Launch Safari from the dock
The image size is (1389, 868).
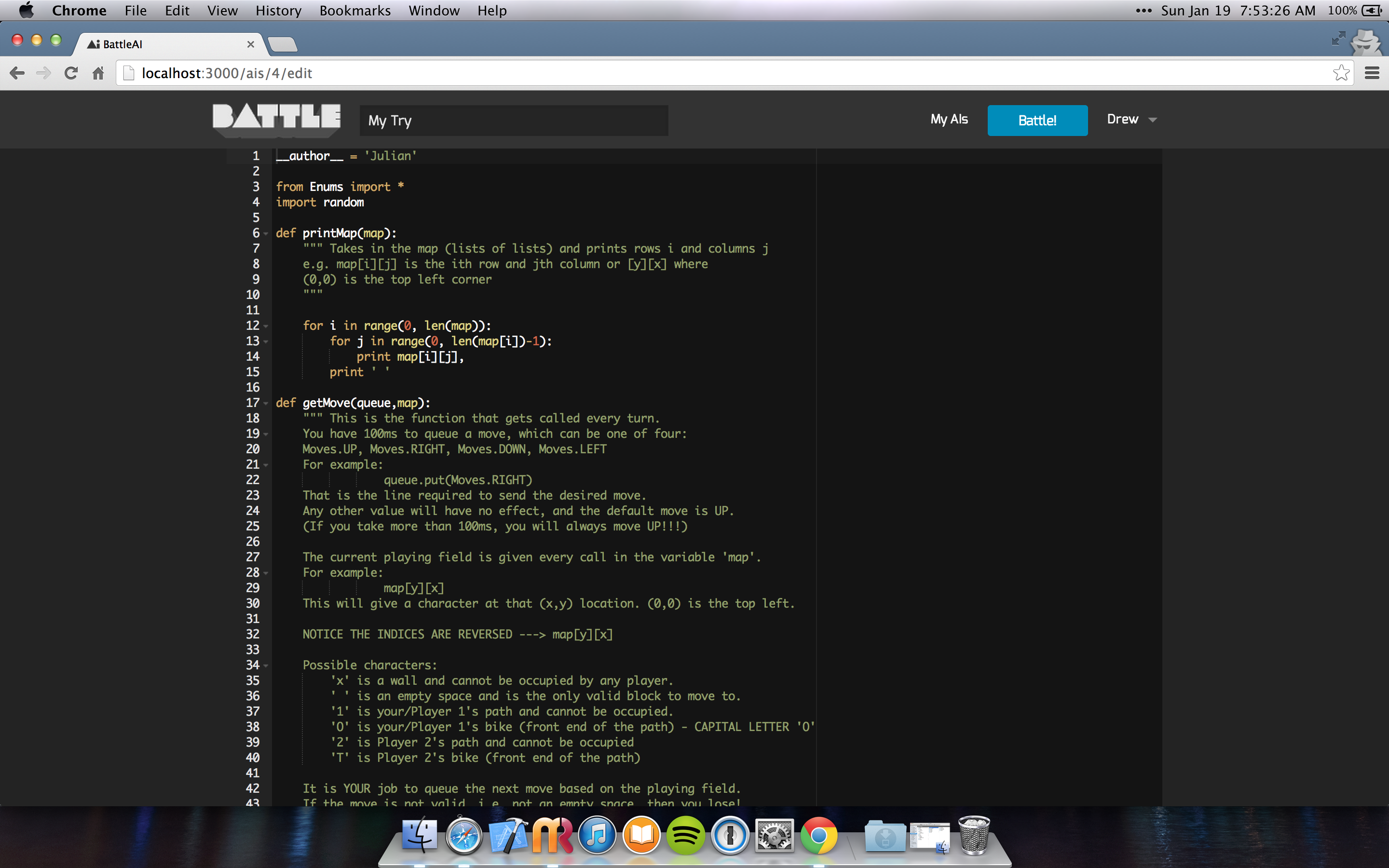click(x=464, y=836)
